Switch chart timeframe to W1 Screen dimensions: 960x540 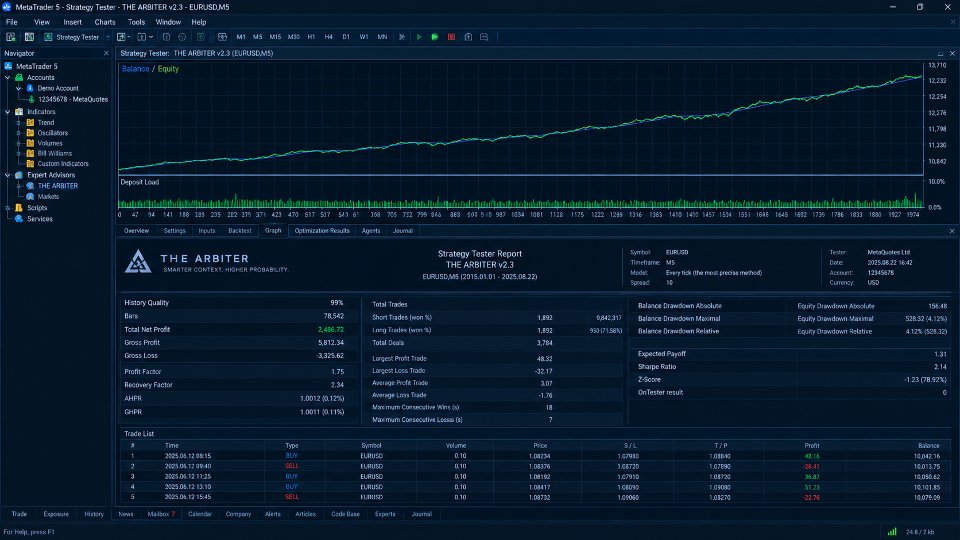click(x=364, y=37)
